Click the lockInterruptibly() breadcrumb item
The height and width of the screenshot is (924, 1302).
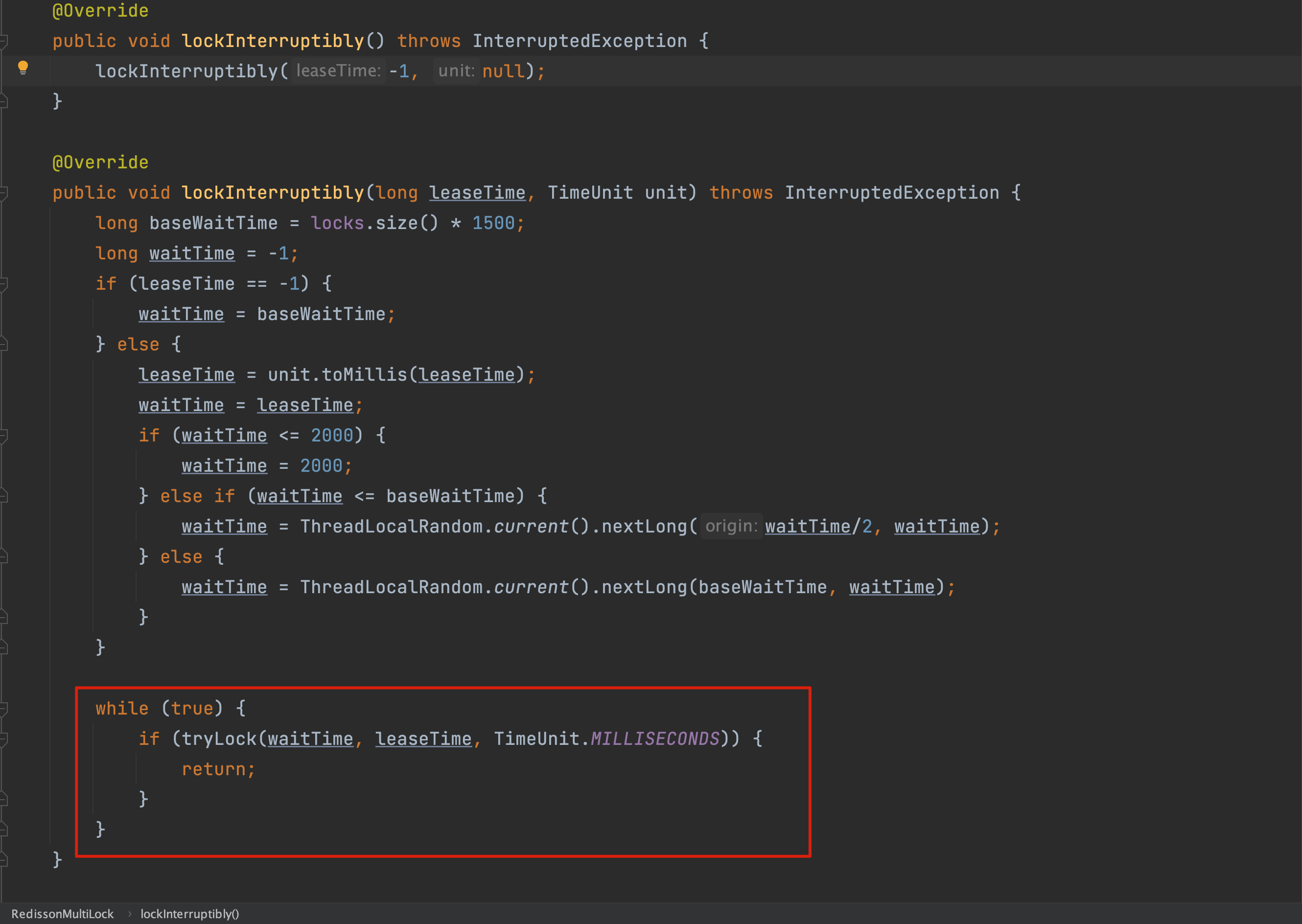[x=189, y=914]
